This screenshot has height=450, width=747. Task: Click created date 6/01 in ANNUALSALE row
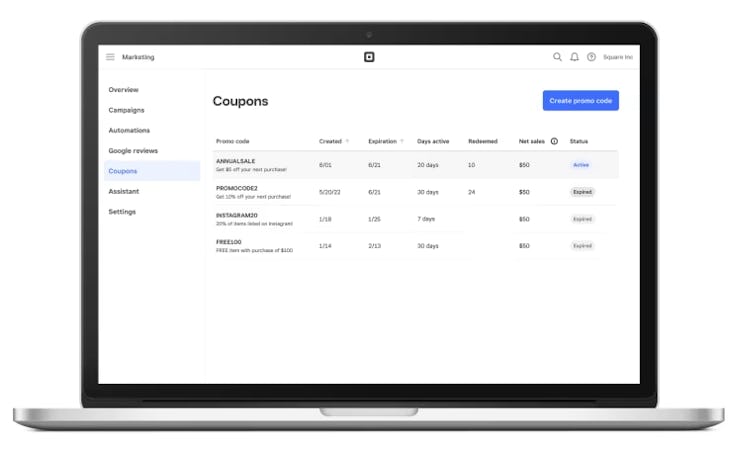[x=325, y=165]
